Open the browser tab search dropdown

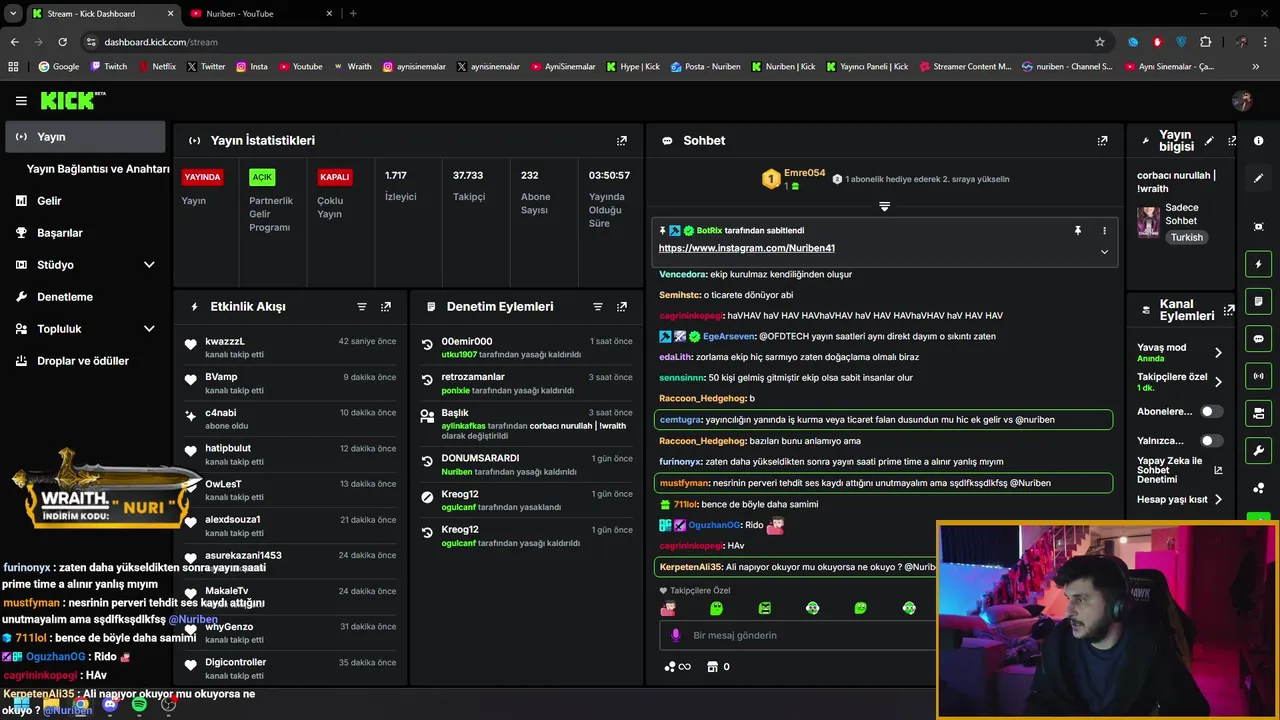coord(13,13)
